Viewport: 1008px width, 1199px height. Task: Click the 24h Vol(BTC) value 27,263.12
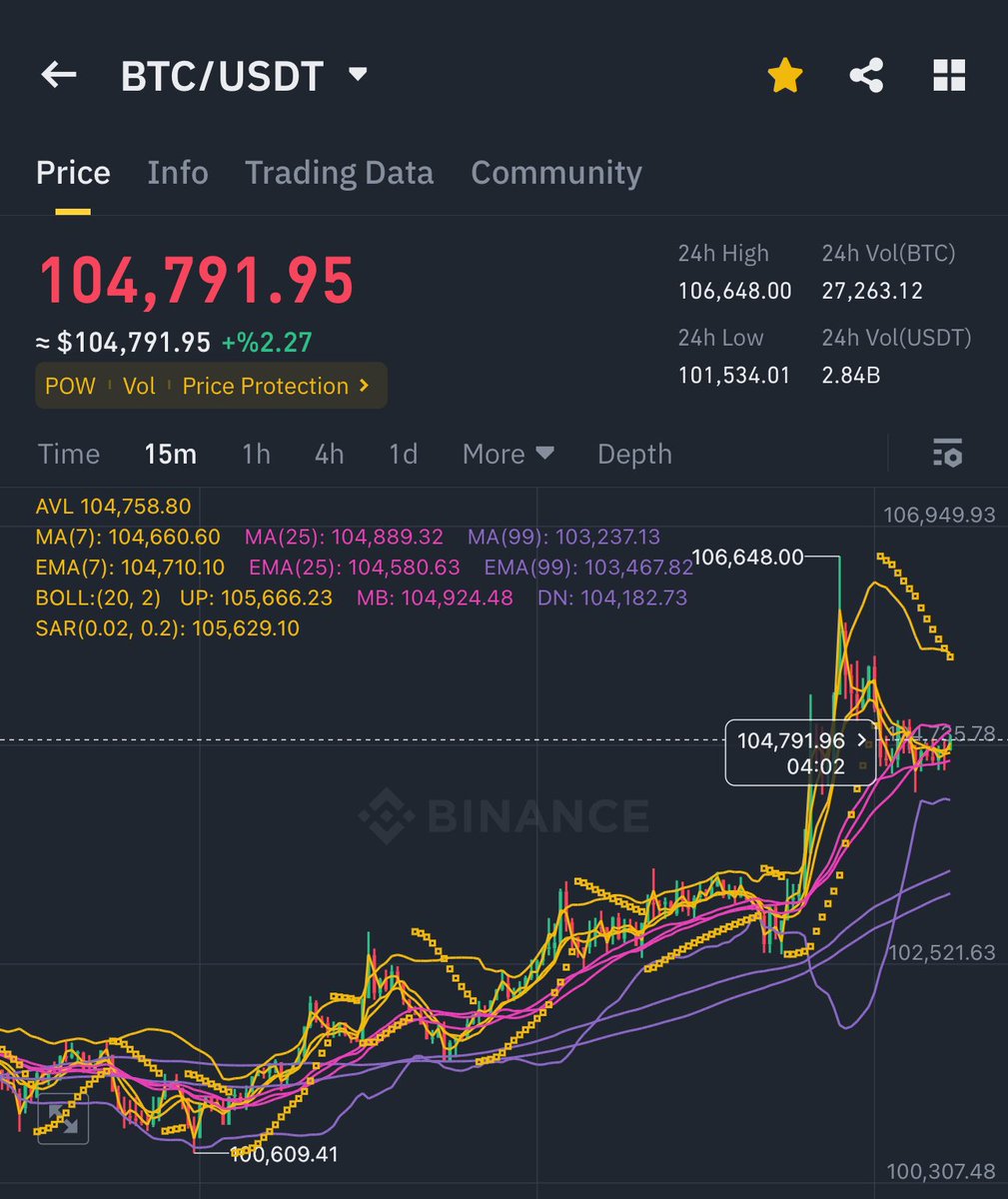[872, 291]
